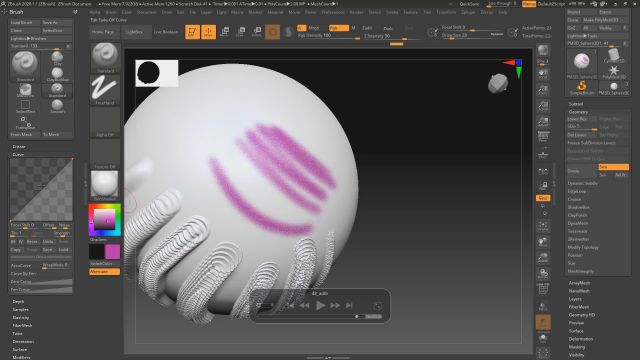
Task: Click the black secondary color swatch
Action: point(97,252)
